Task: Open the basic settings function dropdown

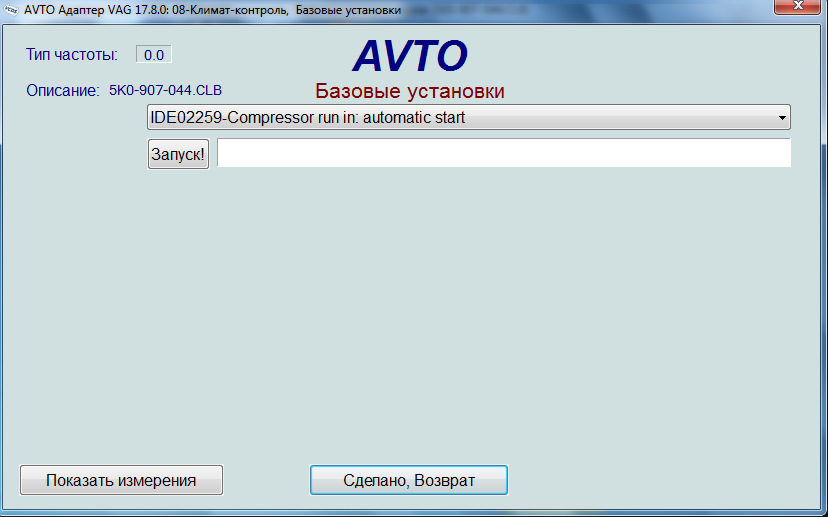Action: [x=468, y=117]
